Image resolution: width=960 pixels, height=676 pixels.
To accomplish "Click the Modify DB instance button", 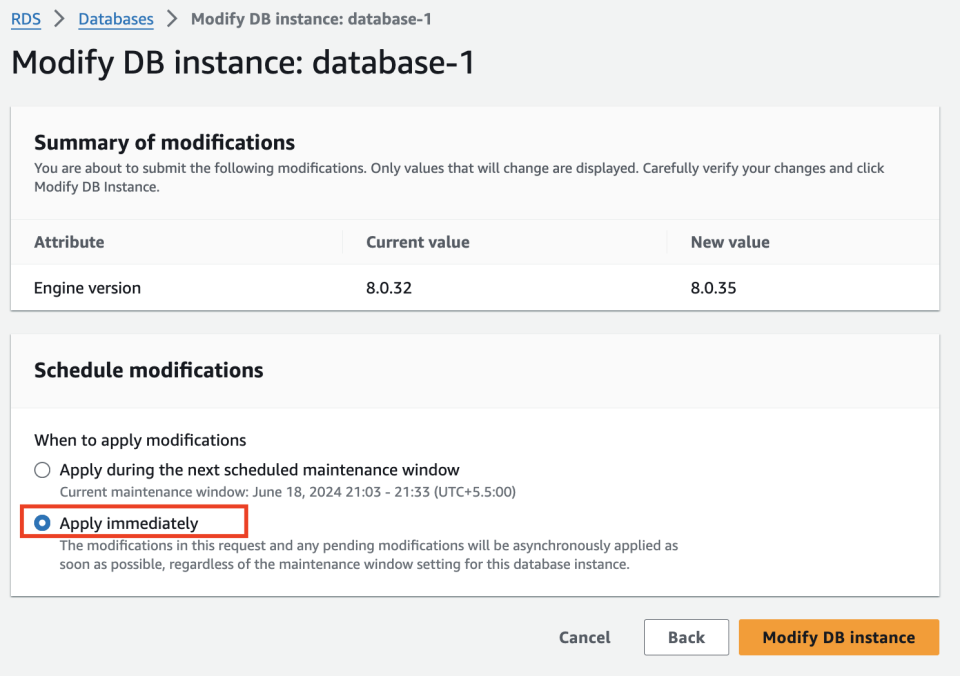I will [838, 637].
